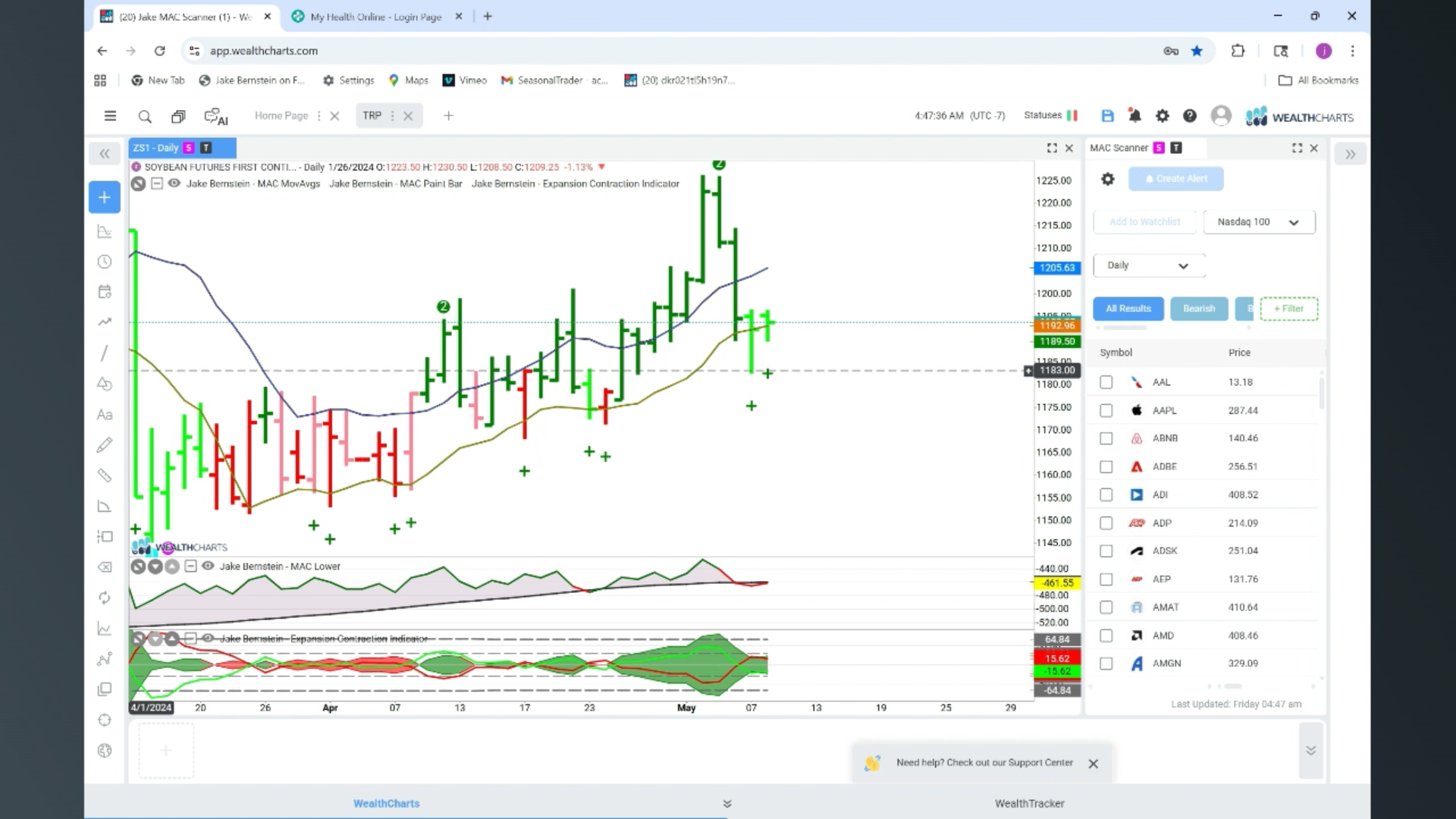Expand the bottom panel double chevron

click(1310, 751)
